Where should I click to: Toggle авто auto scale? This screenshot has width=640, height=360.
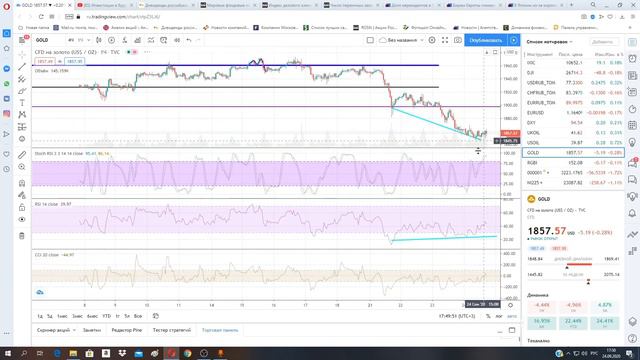(512, 316)
